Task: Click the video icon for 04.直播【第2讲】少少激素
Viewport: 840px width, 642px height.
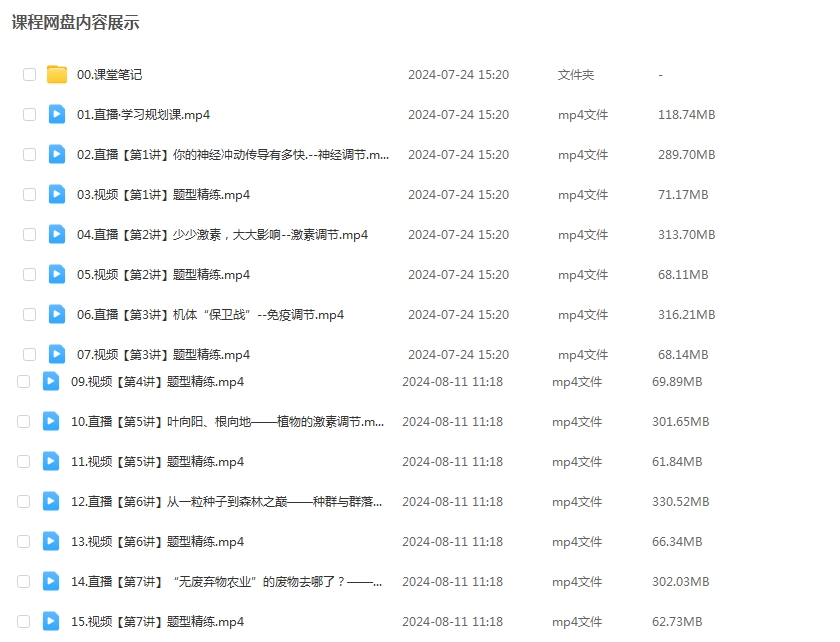Action: click(x=57, y=235)
